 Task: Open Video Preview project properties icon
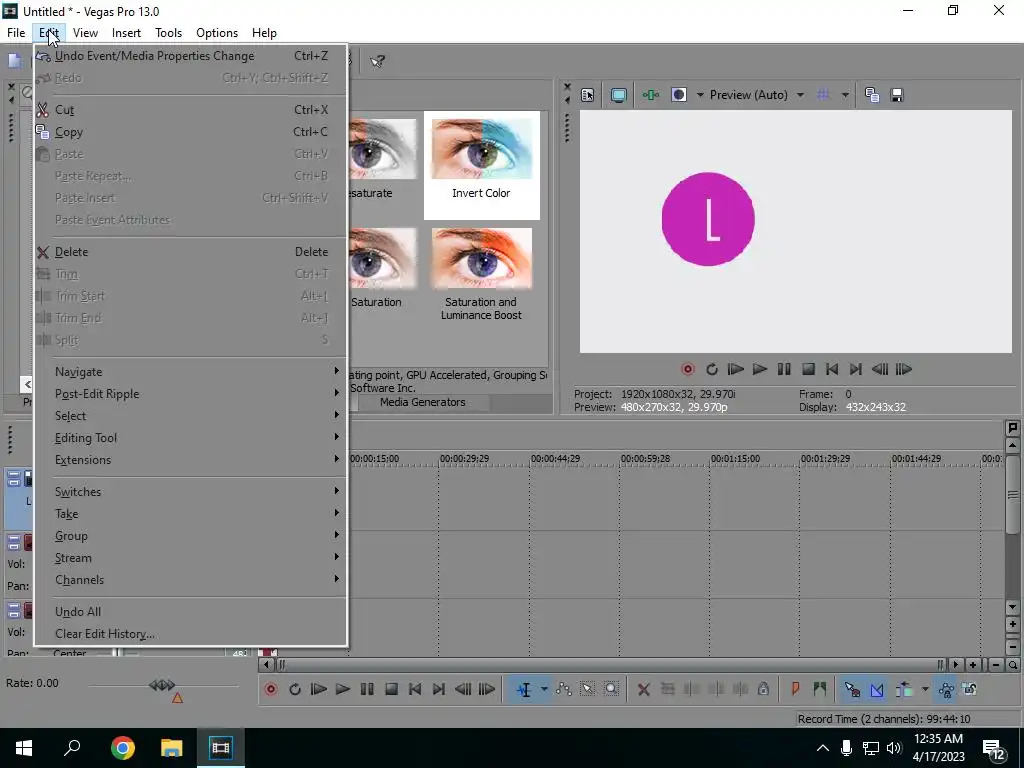tap(588, 95)
